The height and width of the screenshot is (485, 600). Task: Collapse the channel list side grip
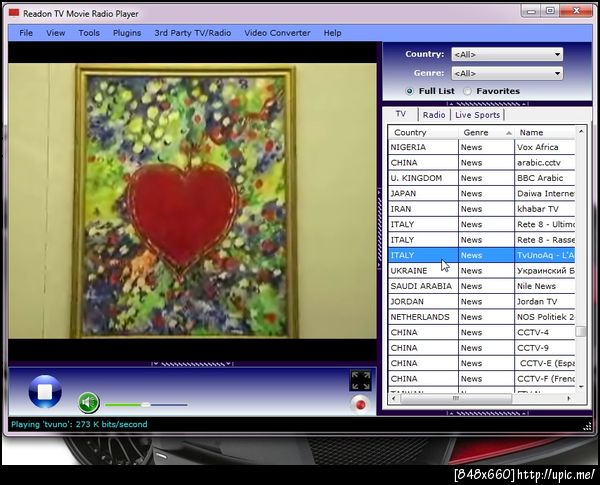tap(380, 229)
